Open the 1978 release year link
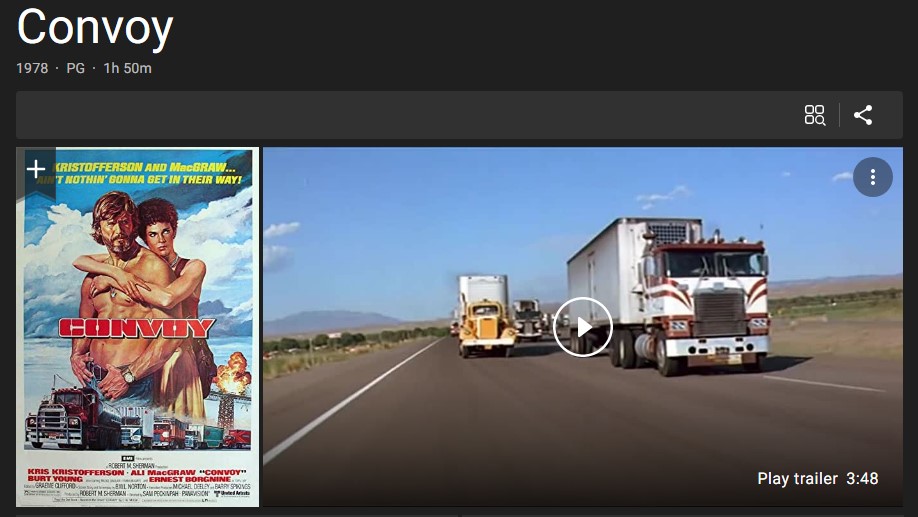The image size is (918, 517). pyautogui.click(x=32, y=68)
